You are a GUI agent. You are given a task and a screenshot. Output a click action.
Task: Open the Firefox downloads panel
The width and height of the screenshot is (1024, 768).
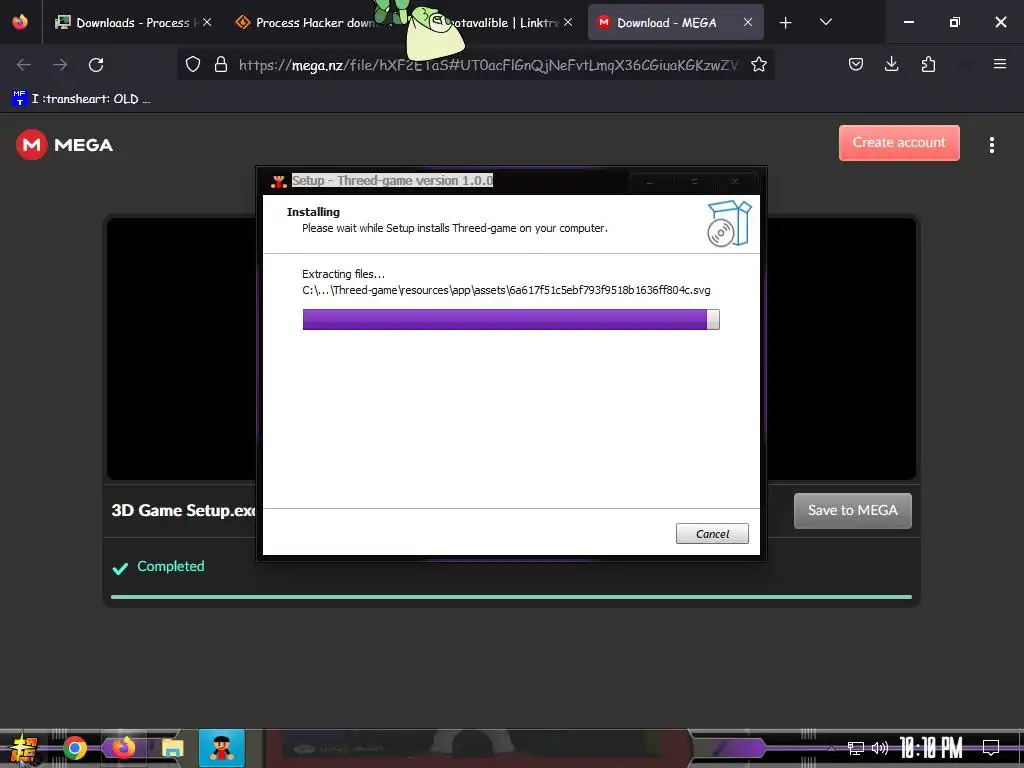tap(891, 64)
